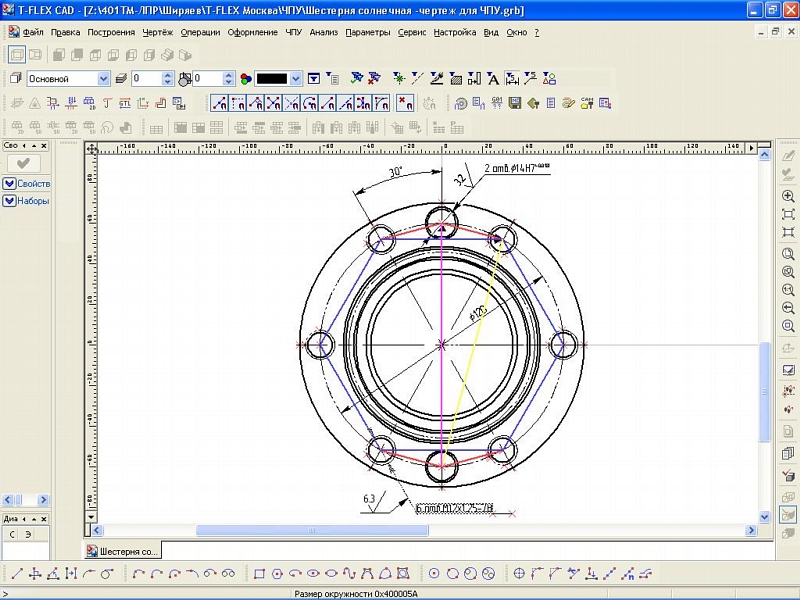Click the С button in diagnostics panel
The image size is (800, 600).
coord(12,534)
